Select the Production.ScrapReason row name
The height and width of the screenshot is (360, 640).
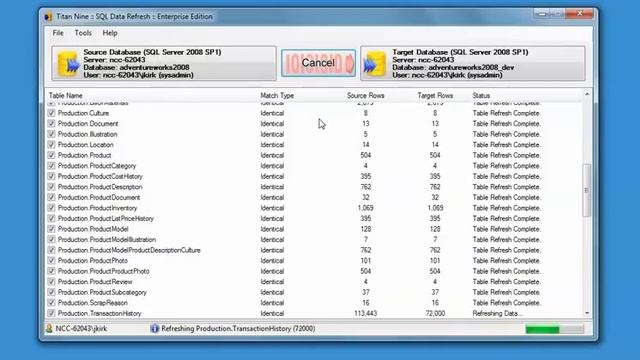(x=93, y=303)
